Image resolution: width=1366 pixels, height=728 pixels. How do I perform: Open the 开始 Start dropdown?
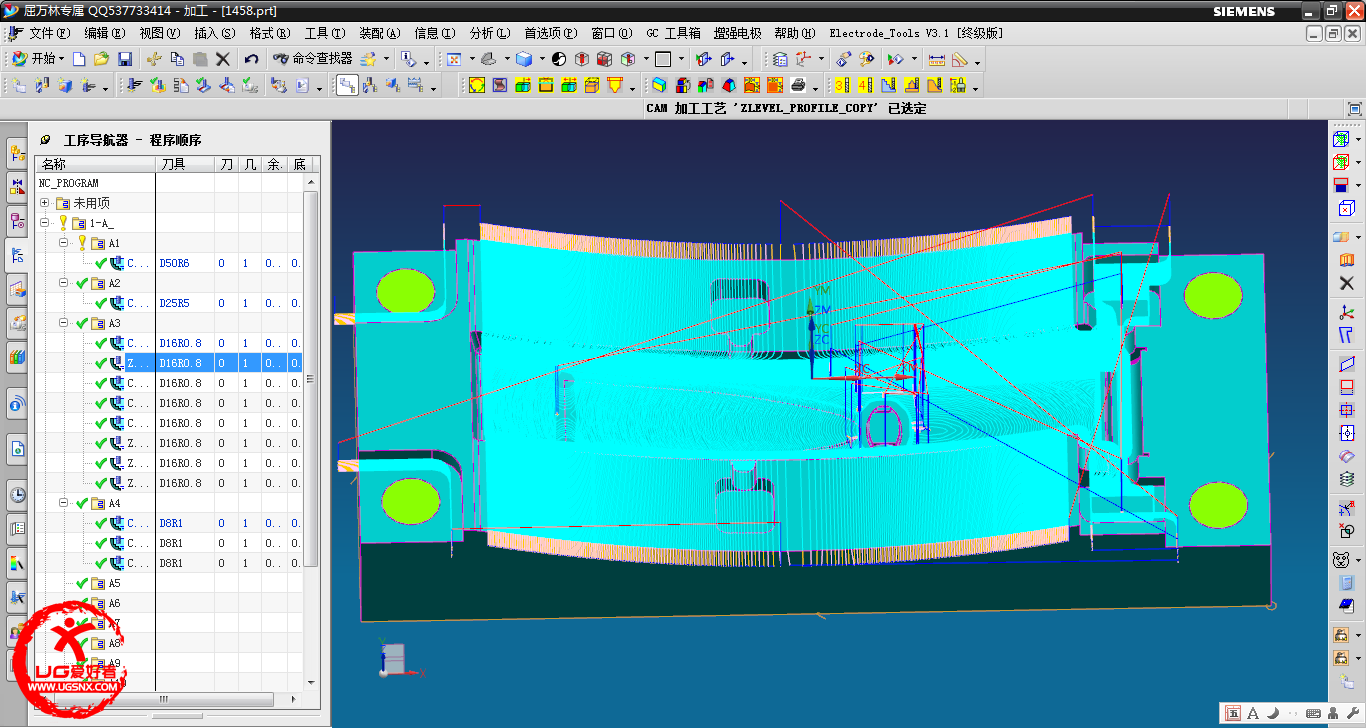[x=39, y=59]
